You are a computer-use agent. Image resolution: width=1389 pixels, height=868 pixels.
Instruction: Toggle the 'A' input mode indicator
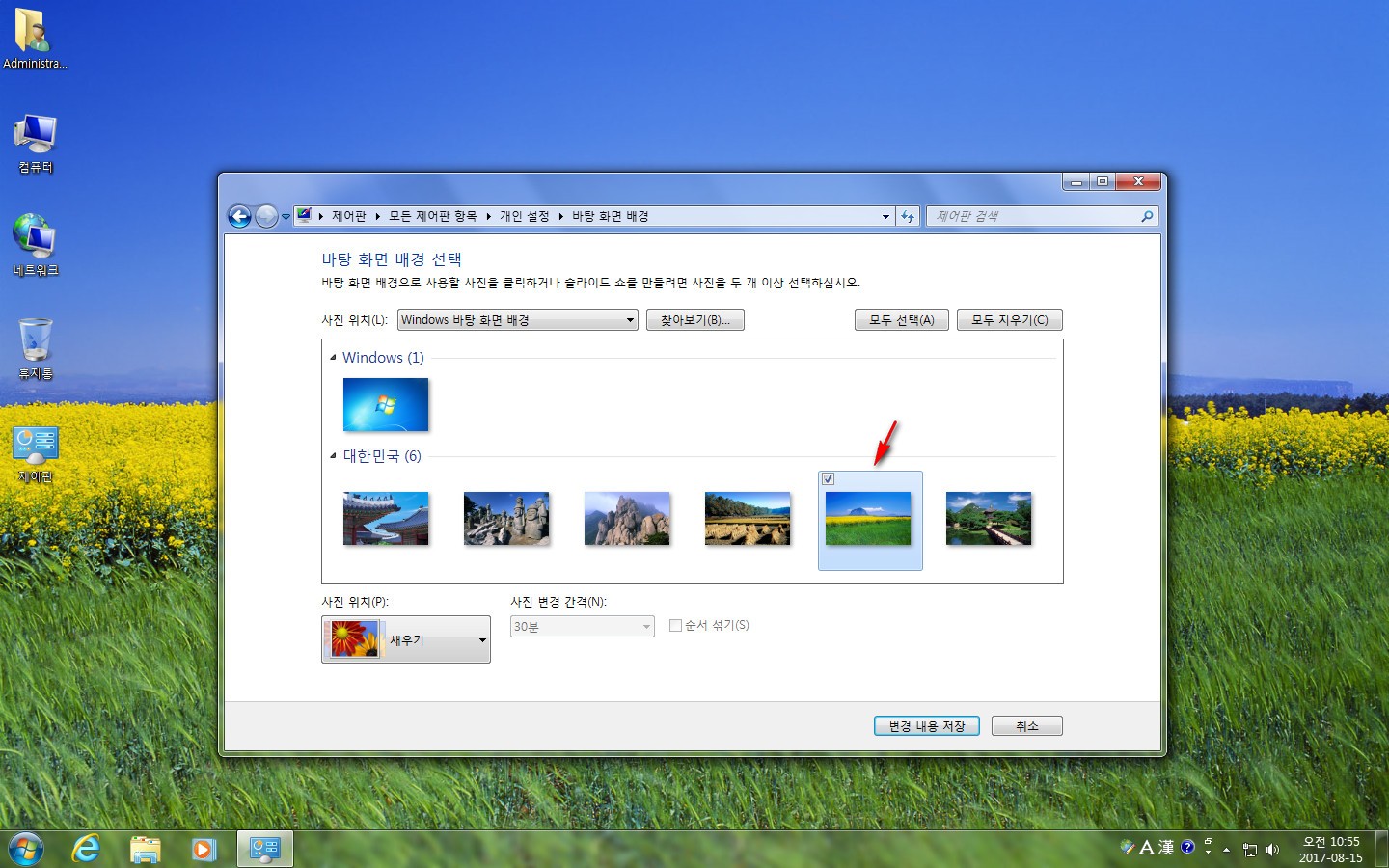coord(1147,847)
